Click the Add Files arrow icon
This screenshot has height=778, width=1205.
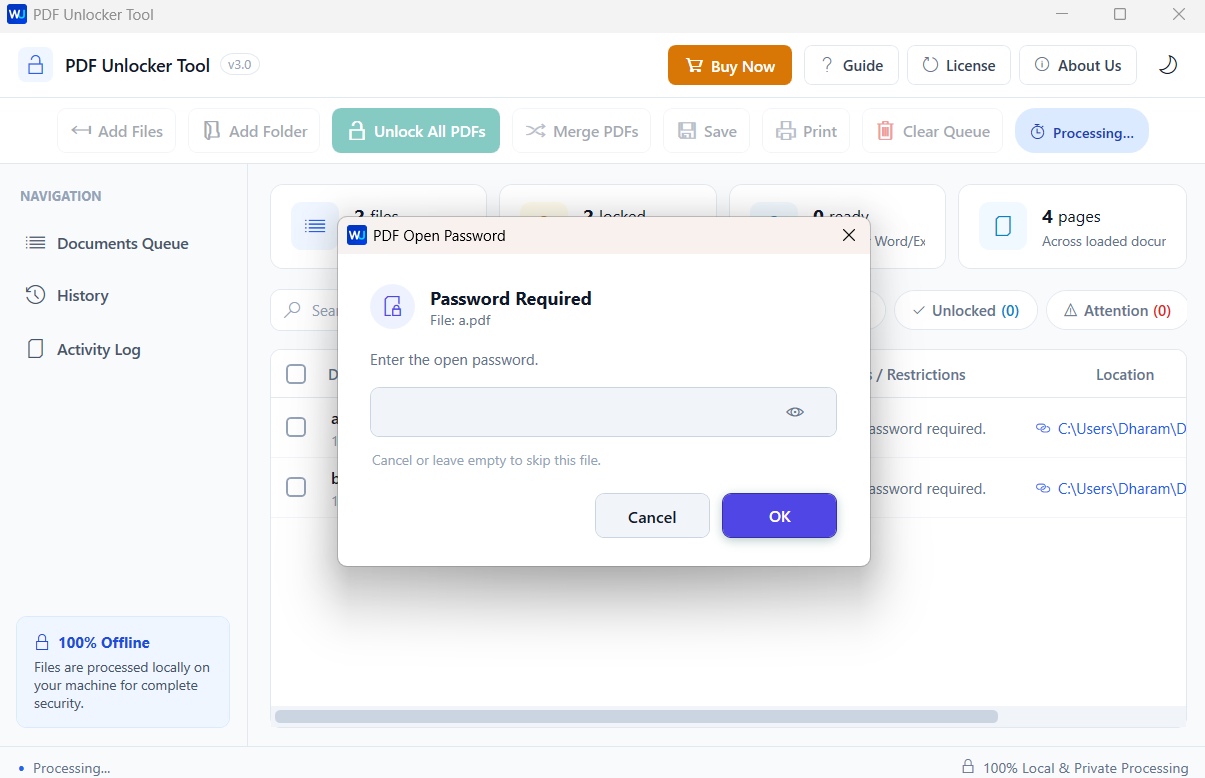(x=81, y=131)
